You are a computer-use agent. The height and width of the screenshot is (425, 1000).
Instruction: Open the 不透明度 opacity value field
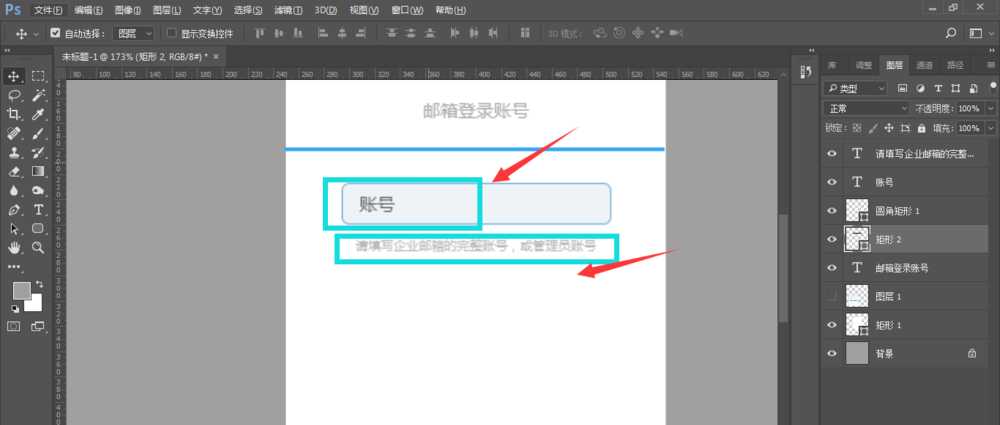[x=969, y=108]
